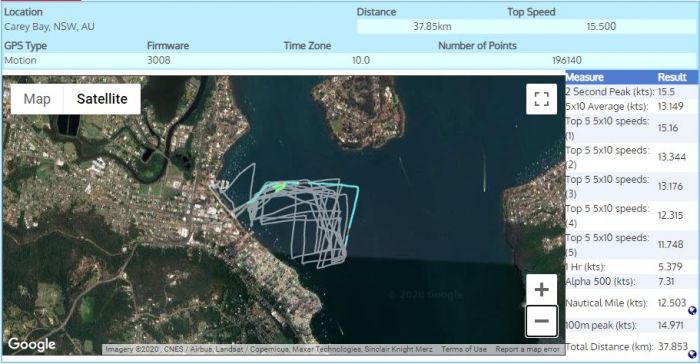The height and width of the screenshot is (364, 700).
Task: Click the 15.500 top speed value
Action: (x=601, y=26)
